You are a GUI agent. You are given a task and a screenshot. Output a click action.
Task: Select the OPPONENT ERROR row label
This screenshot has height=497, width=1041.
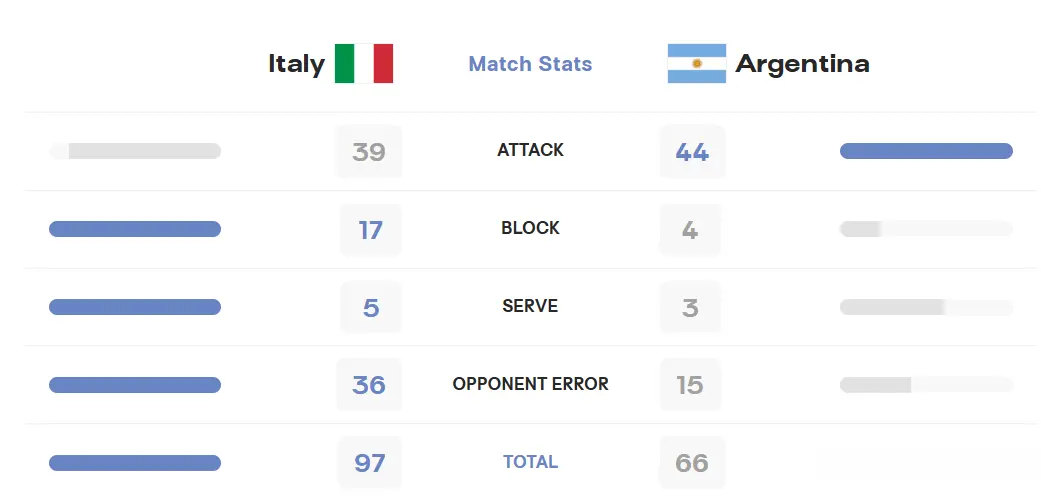[x=530, y=384]
